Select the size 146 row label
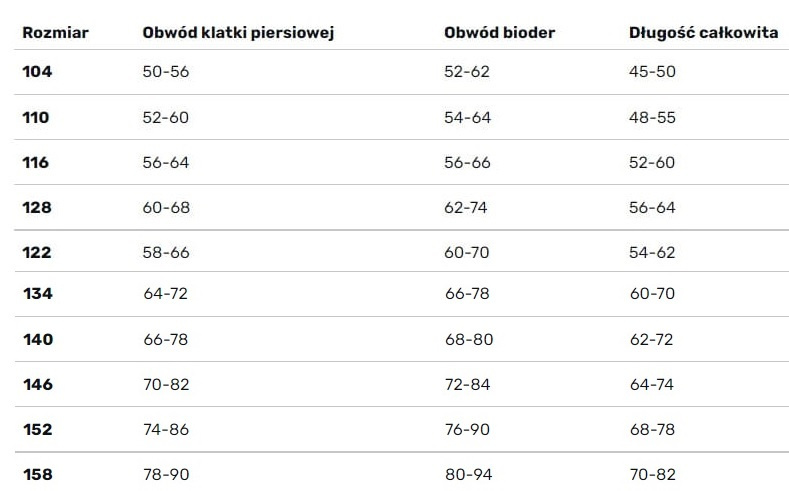 tap(37, 384)
